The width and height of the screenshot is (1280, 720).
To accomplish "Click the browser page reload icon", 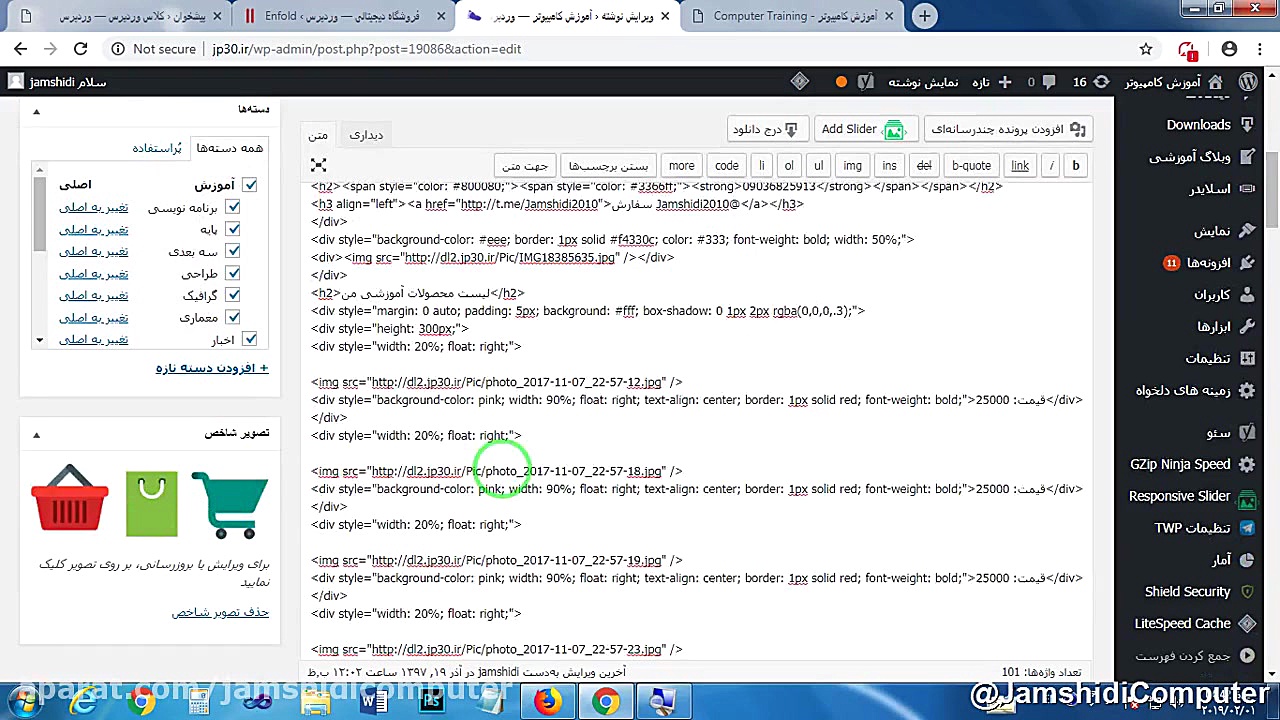I will point(80,48).
